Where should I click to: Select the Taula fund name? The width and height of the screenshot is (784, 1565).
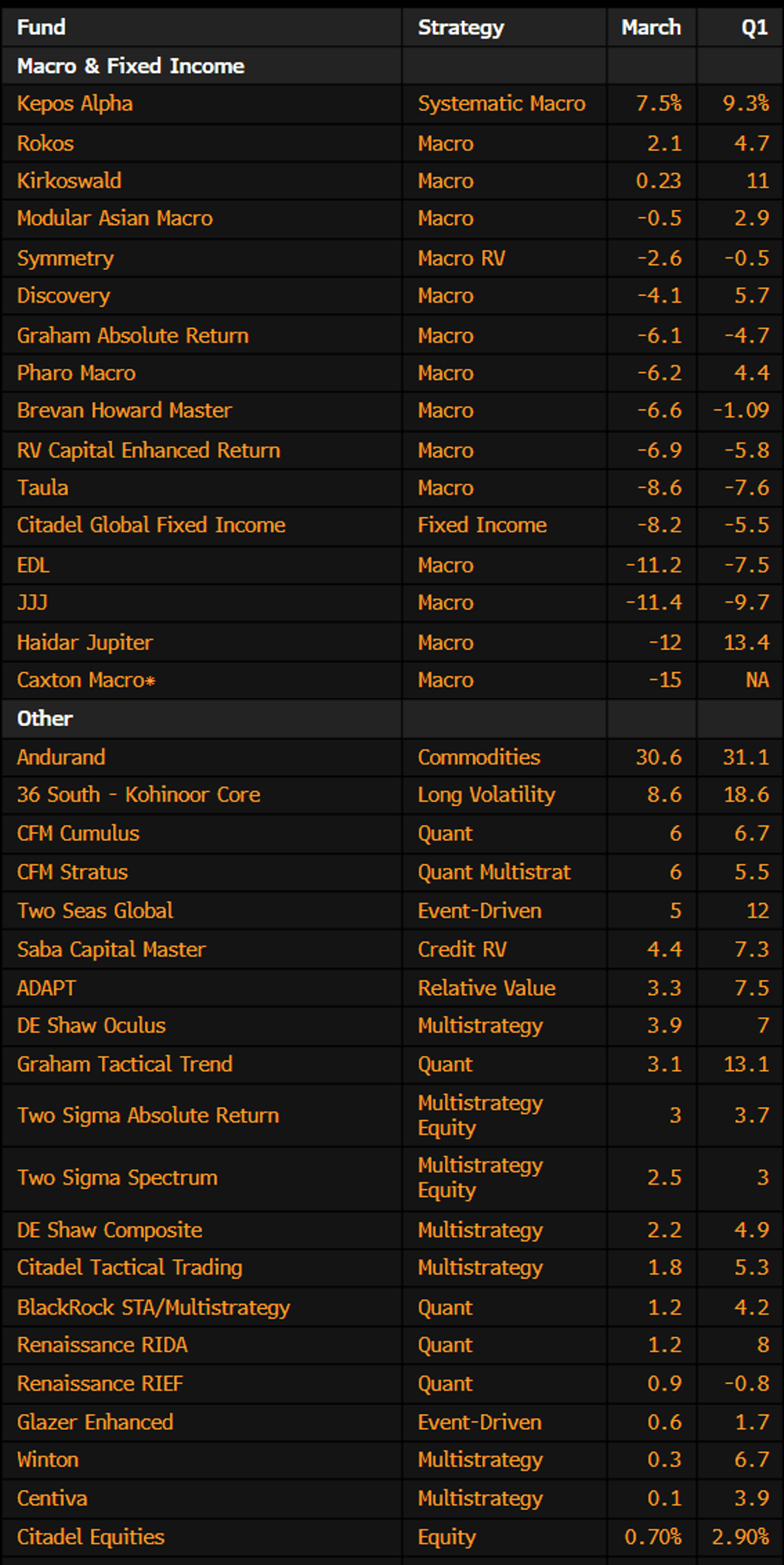click(x=42, y=487)
